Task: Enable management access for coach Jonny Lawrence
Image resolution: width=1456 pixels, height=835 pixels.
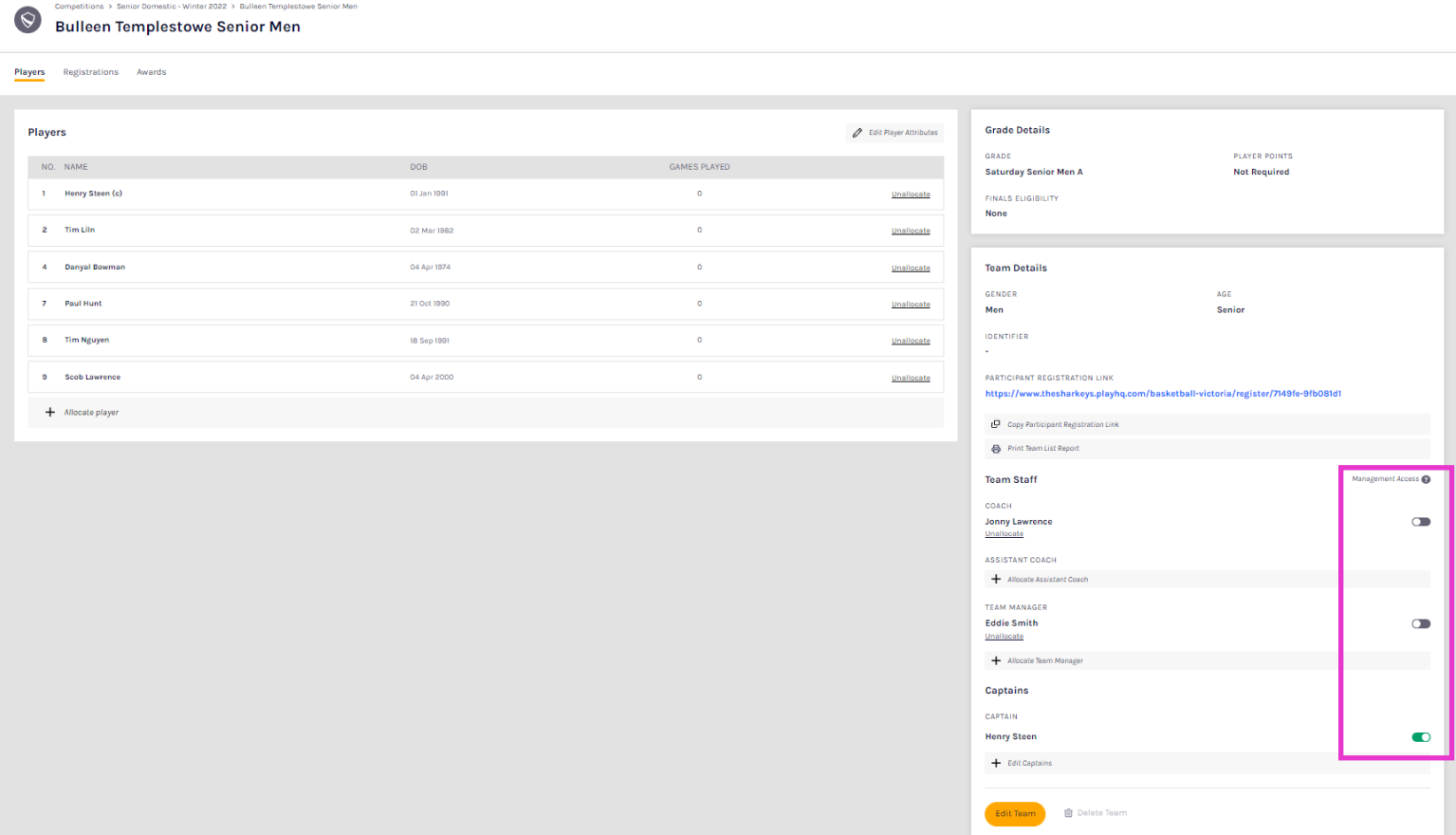Action: (x=1420, y=522)
